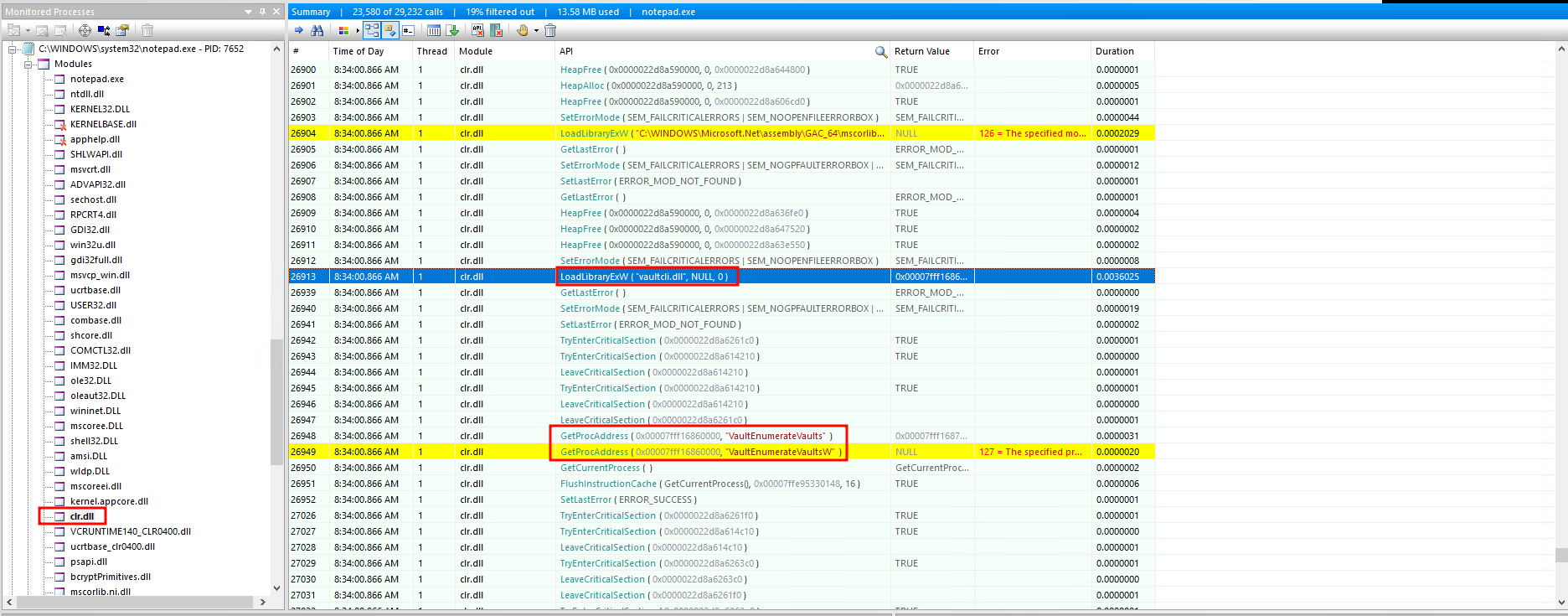The height and width of the screenshot is (616, 1568).
Task: Collapse the notepad.exe PID 7652 tree node
Action: [13, 49]
